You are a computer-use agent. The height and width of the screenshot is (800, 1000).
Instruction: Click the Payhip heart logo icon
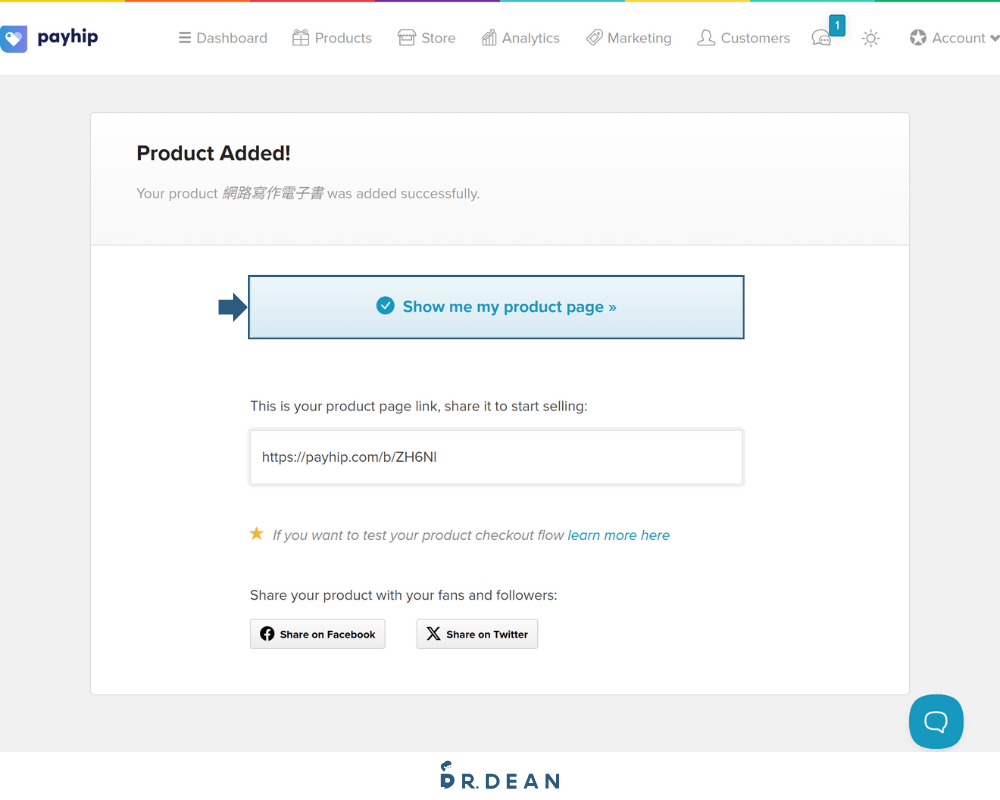[x=14, y=39]
